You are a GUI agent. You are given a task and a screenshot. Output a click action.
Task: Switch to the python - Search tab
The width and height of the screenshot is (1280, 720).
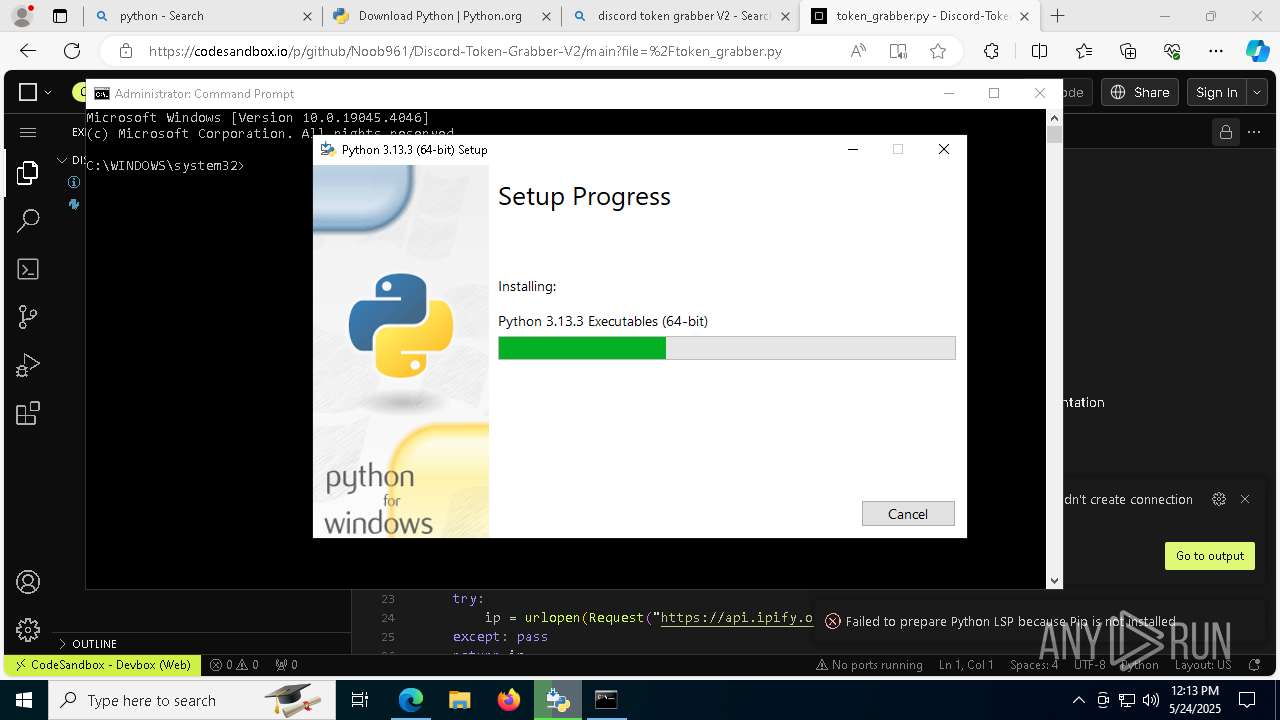click(x=203, y=16)
